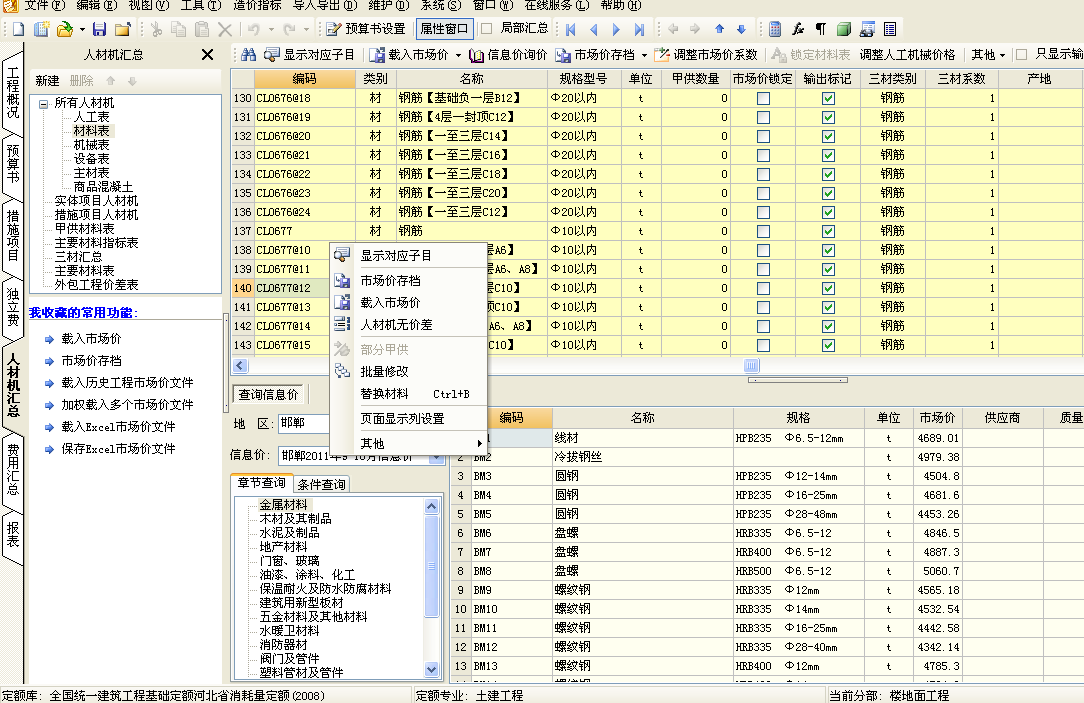1084x703 pixels.
Task: Open the calculator icon in toolbar
Action: [775, 29]
